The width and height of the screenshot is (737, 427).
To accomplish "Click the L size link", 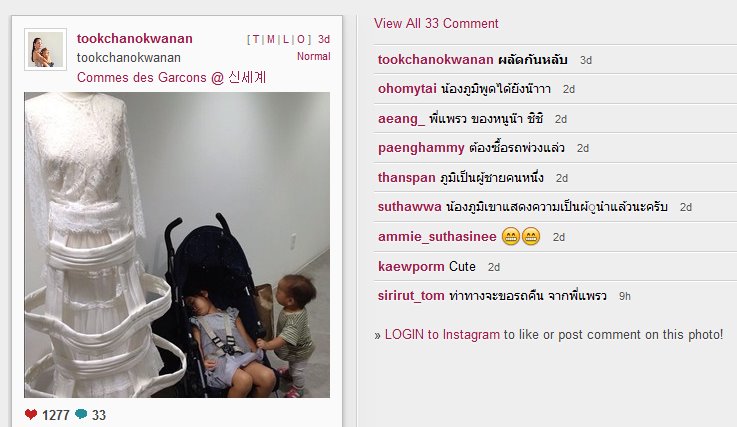I will [286, 40].
